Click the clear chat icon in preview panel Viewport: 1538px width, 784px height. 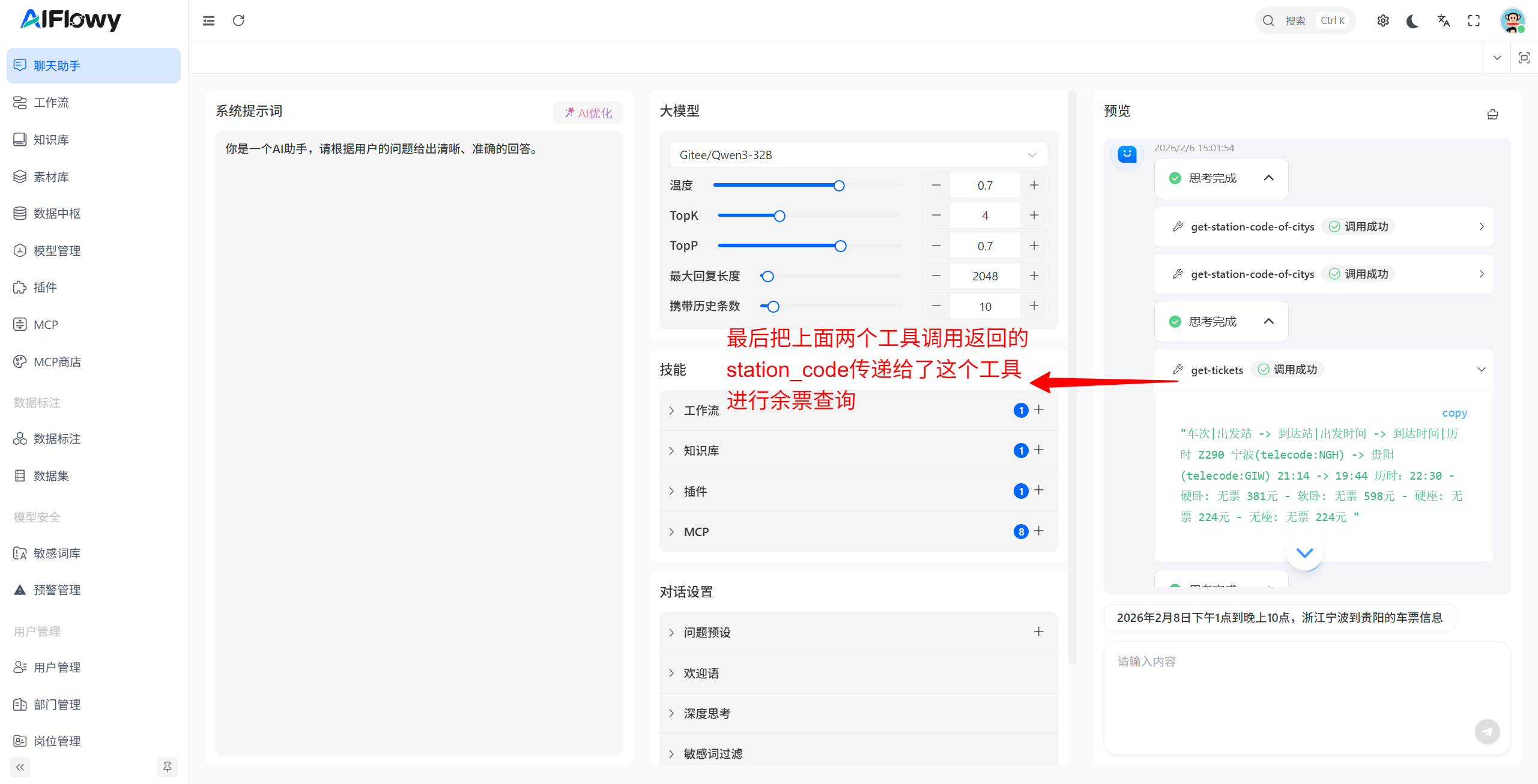(1492, 114)
